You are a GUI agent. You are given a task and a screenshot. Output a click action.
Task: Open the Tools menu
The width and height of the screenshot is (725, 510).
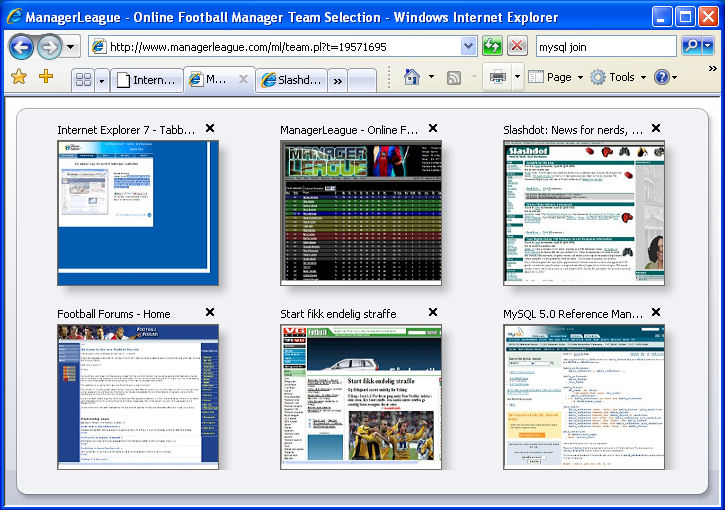click(x=618, y=77)
